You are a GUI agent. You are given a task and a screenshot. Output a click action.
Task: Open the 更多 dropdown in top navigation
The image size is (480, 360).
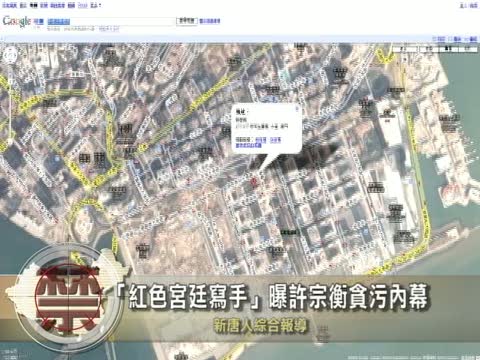click(96, 5)
